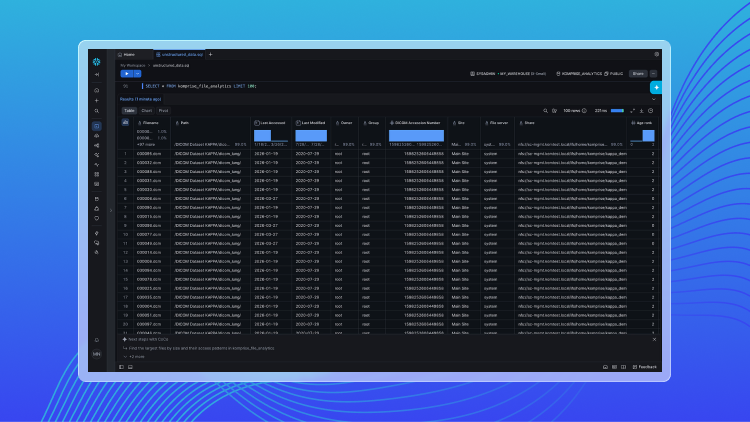Collapse the left navigation sidebar
The width and height of the screenshot is (750, 422).
pos(97,75)
